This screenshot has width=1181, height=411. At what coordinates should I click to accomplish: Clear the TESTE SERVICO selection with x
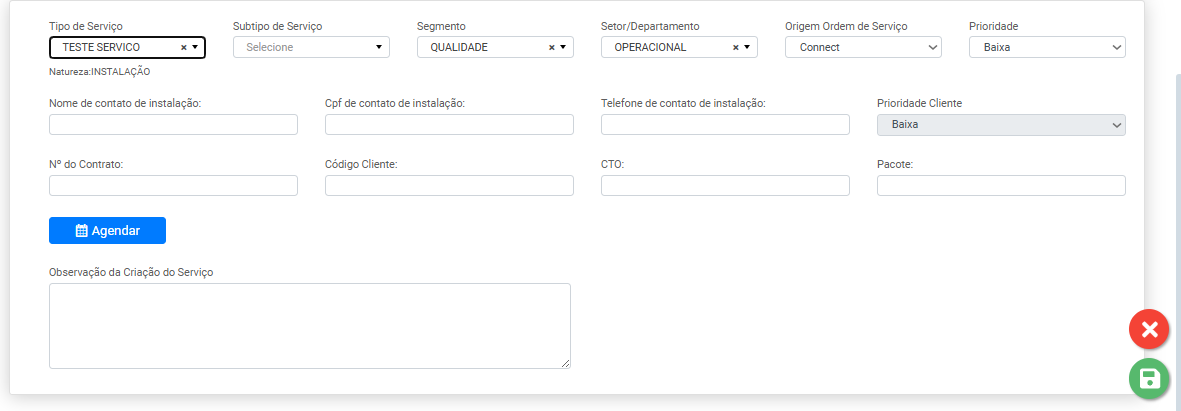click(x=183, y=47)
